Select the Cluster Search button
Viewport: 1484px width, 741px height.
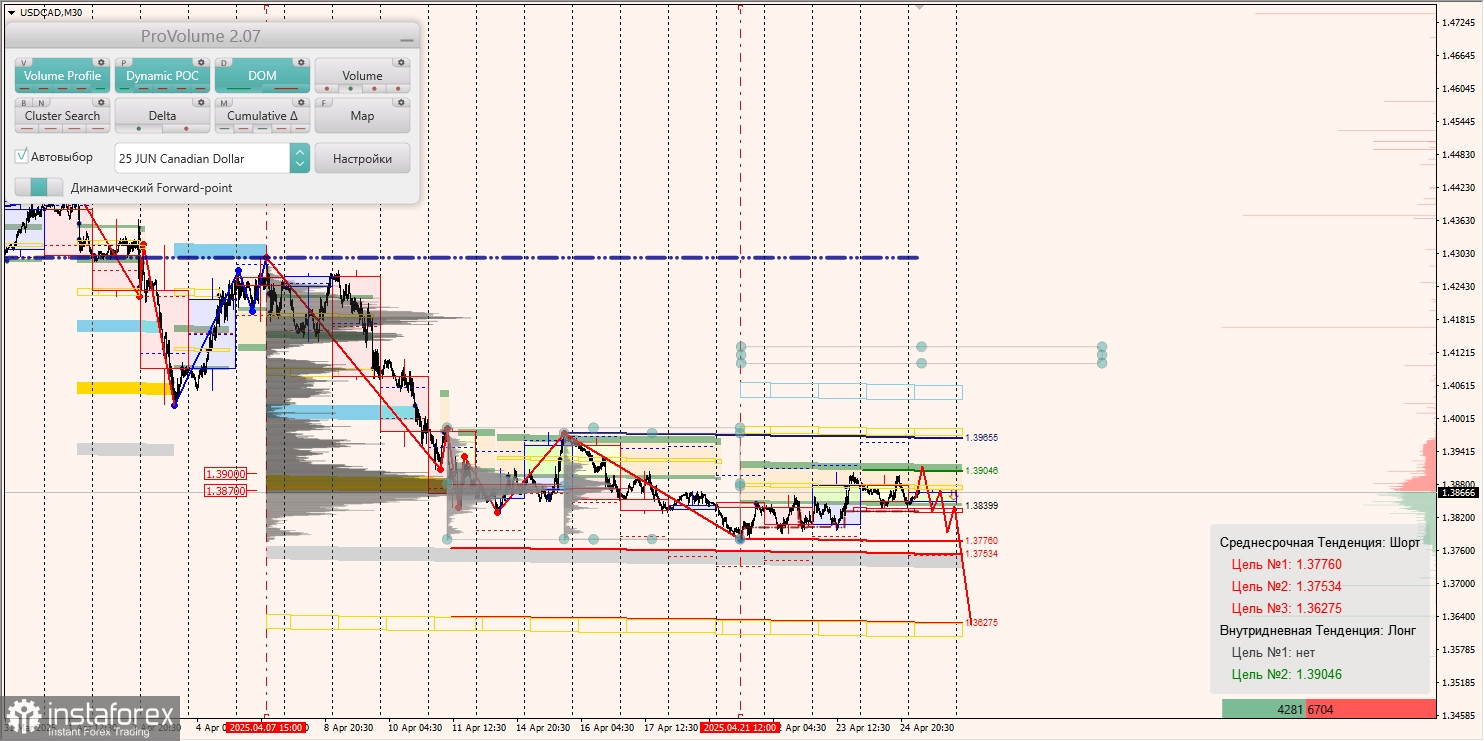pyautogui.click(x=62, y=115)
